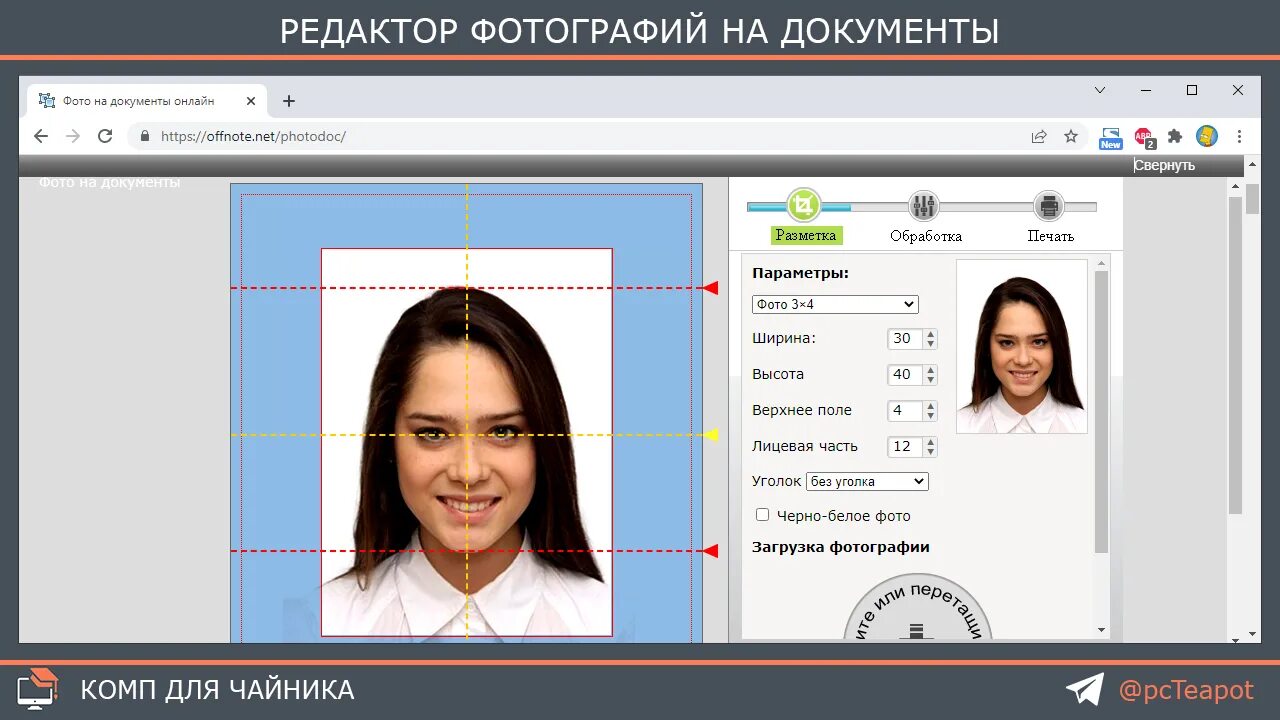The height and width of the screenshot is (720, 1280).
Task: Click the address bar URL offnote.net/photodoc/
Action: (x=253, y=136)
